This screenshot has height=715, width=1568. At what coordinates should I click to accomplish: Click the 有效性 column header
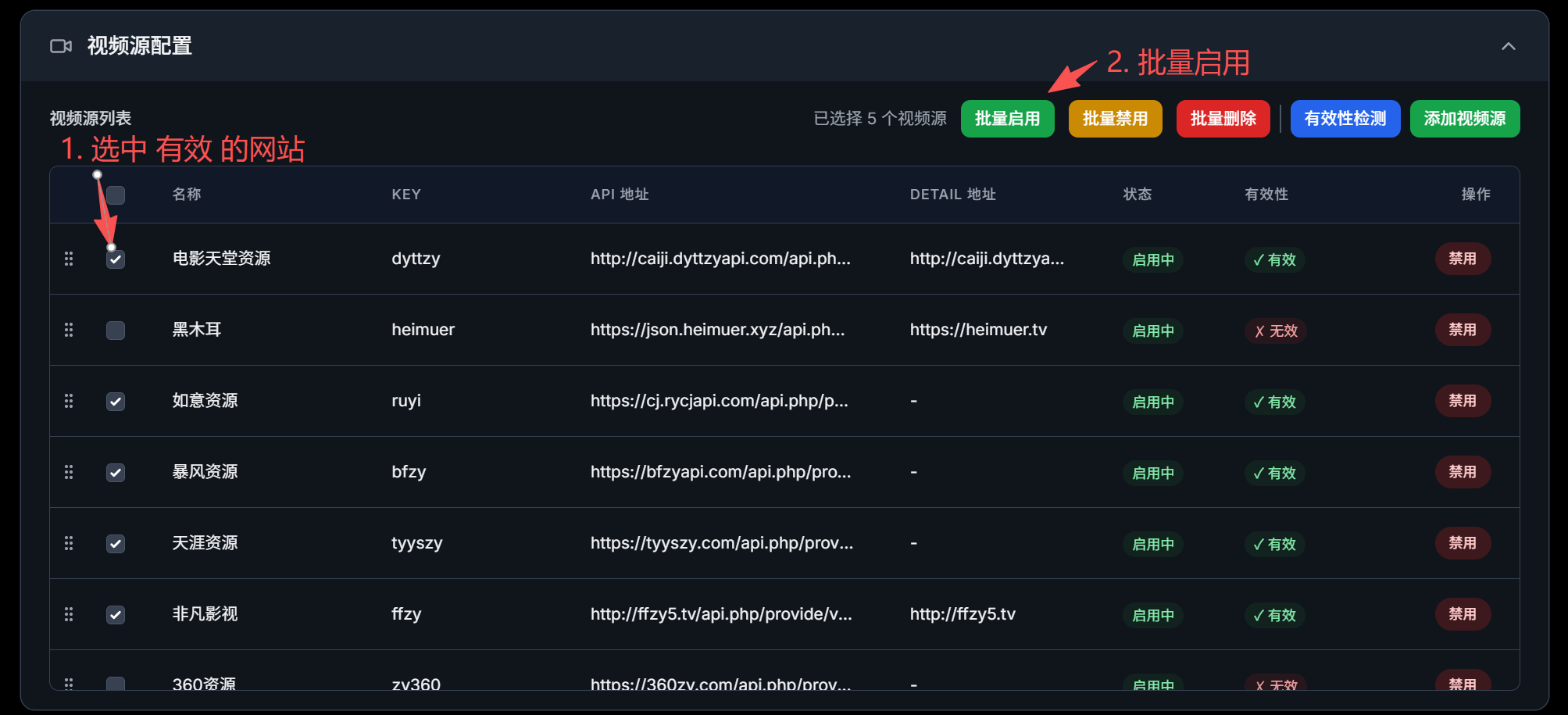[1266, 195]
